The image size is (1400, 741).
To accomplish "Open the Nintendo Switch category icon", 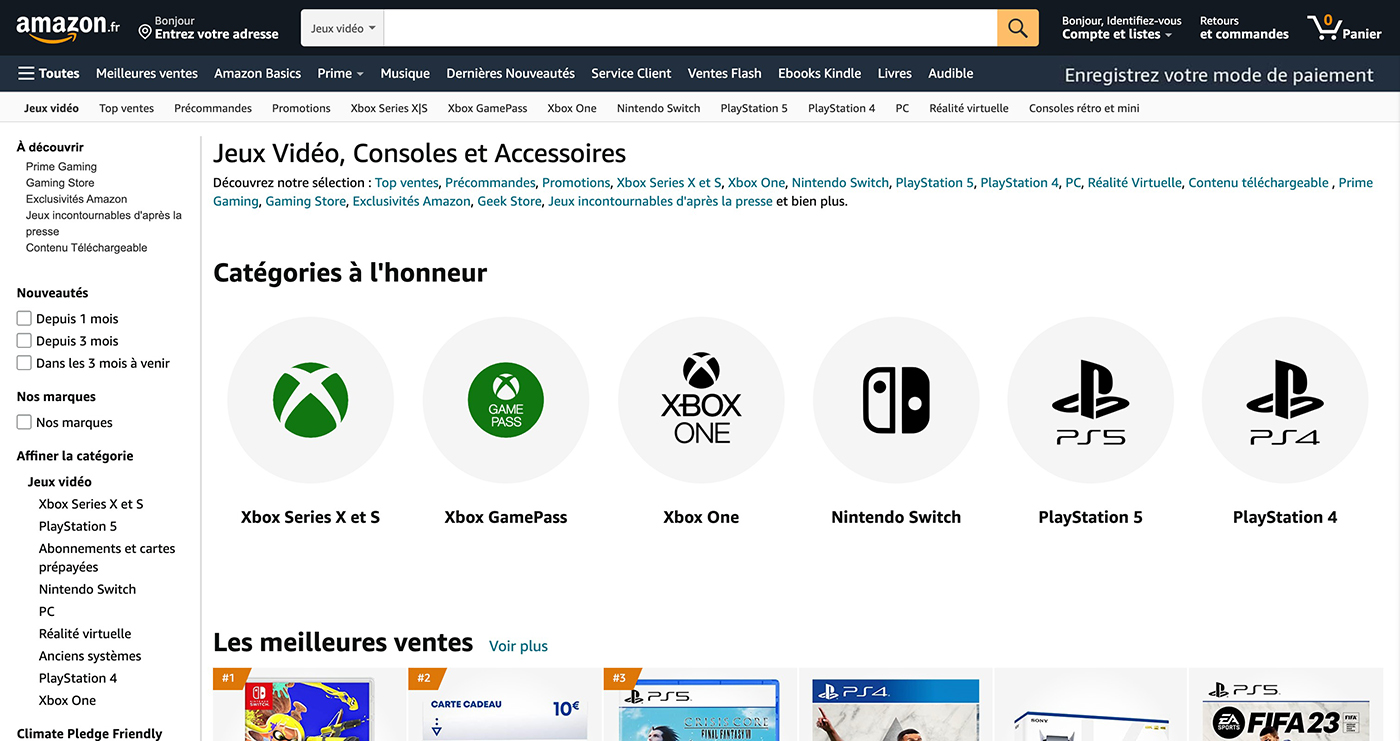I will click(x=896, y=400).
